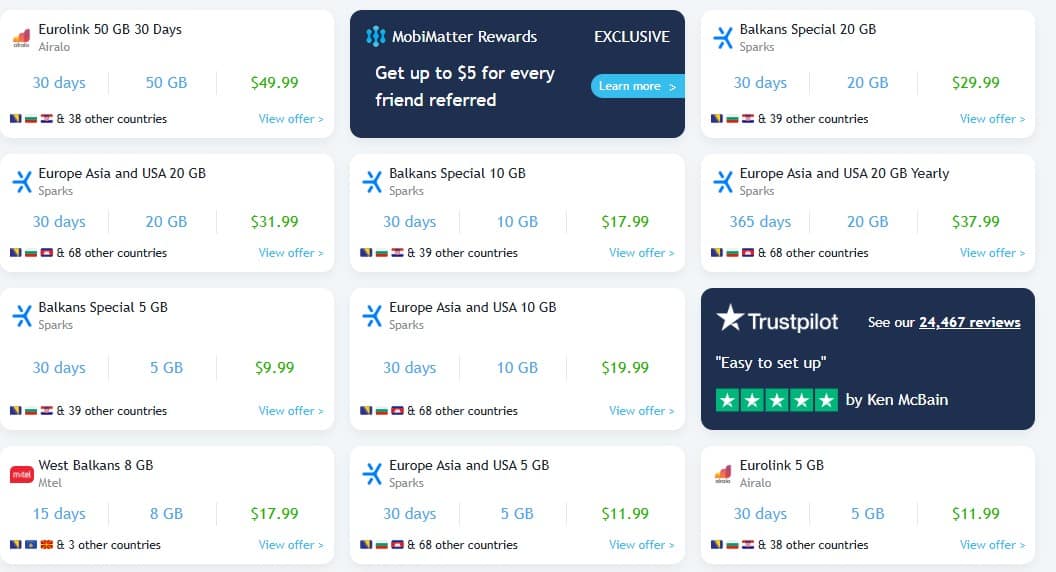Image resolution: width=1056 pixels, height=572 pixels.
Task: Click the MobiMatter Rewards logo icon
Action: click(375, 36)
